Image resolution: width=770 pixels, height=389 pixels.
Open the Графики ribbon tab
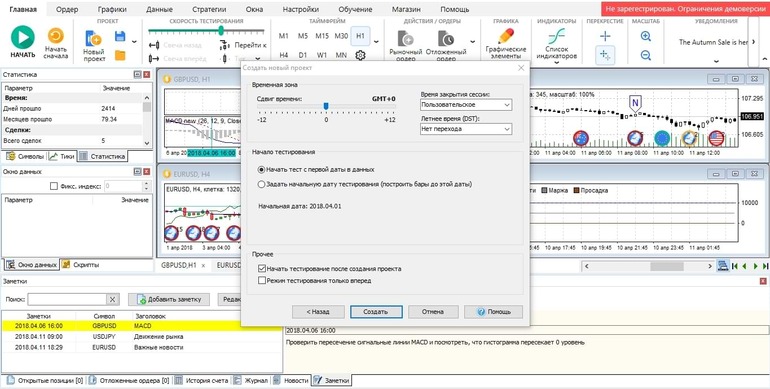point(111,9)
